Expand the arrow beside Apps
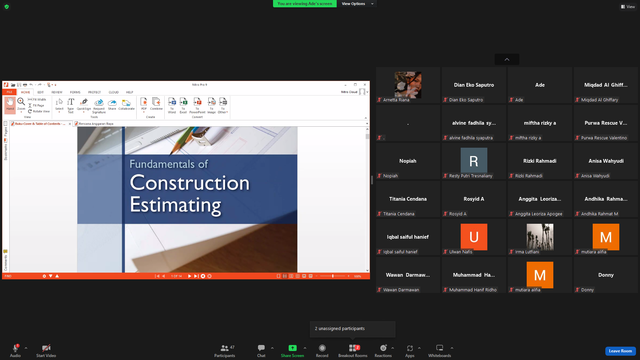The image size is (640, 360). pos(419,348)
